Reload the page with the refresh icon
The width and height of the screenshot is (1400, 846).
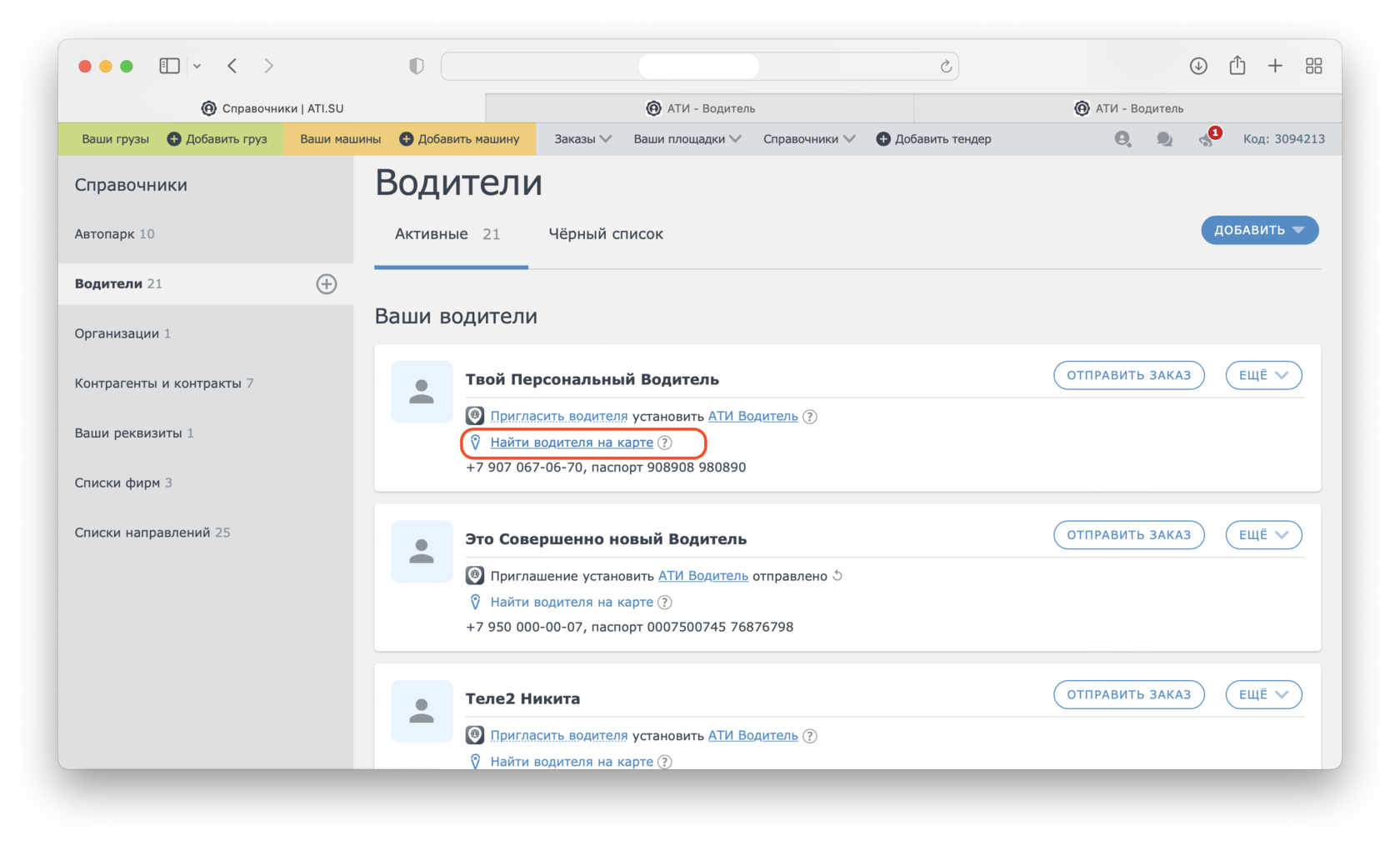coord(946,67)
